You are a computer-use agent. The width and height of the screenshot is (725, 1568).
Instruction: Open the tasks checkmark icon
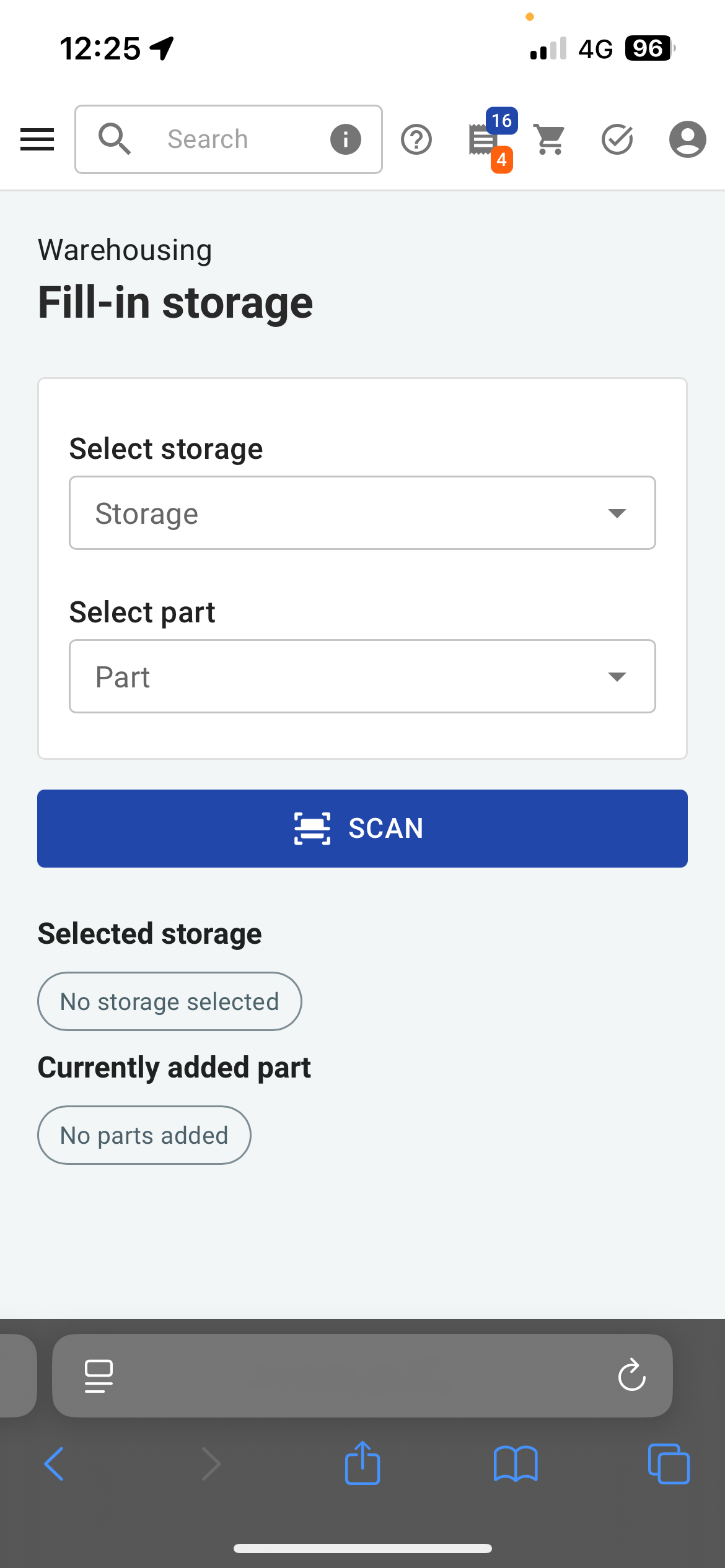(617, 139)
